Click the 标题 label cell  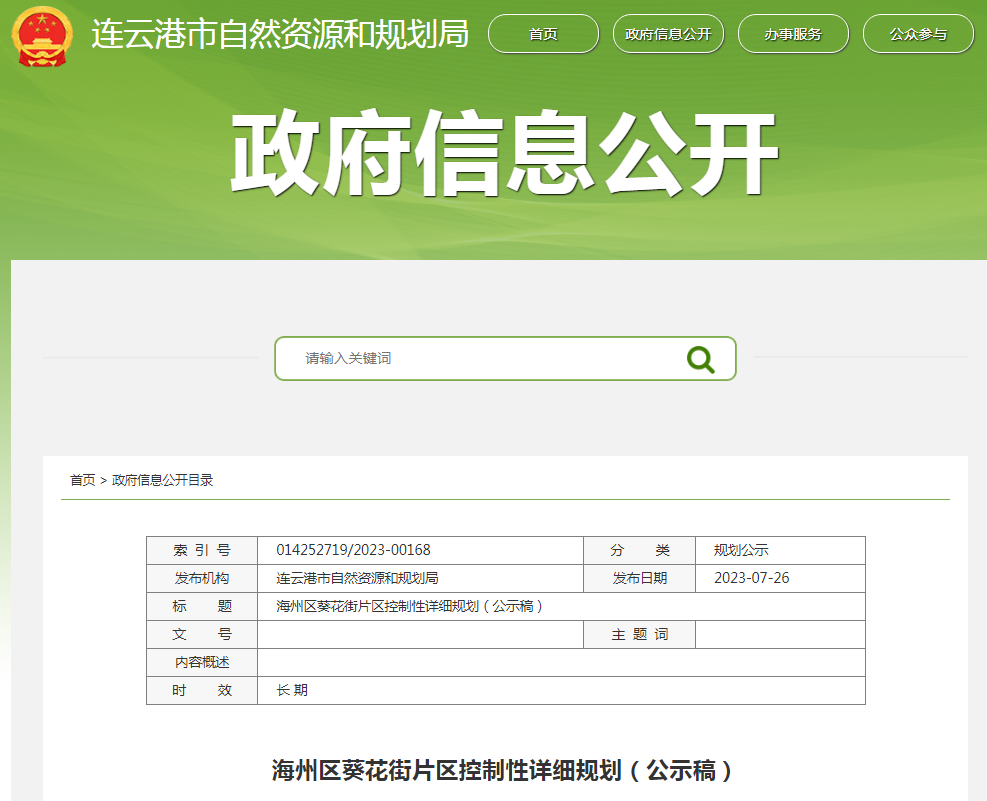click(202, 607)
